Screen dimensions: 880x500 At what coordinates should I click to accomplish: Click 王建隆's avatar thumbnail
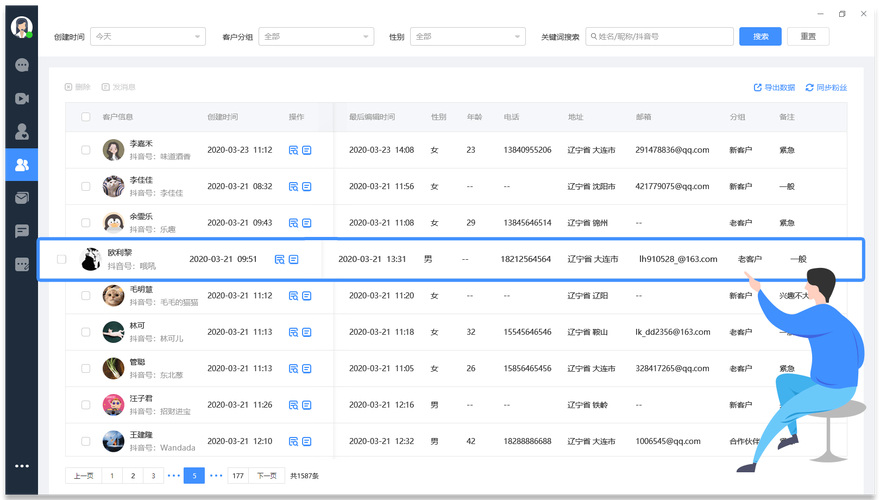point(113,442)
